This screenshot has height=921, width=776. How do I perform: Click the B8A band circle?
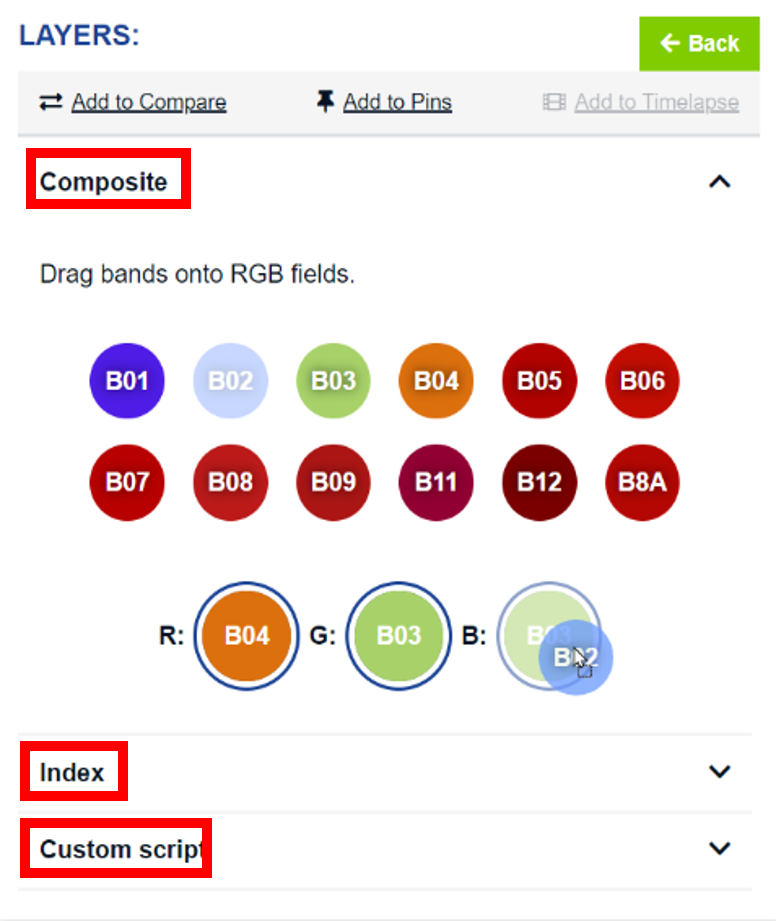tap(642, 482)
